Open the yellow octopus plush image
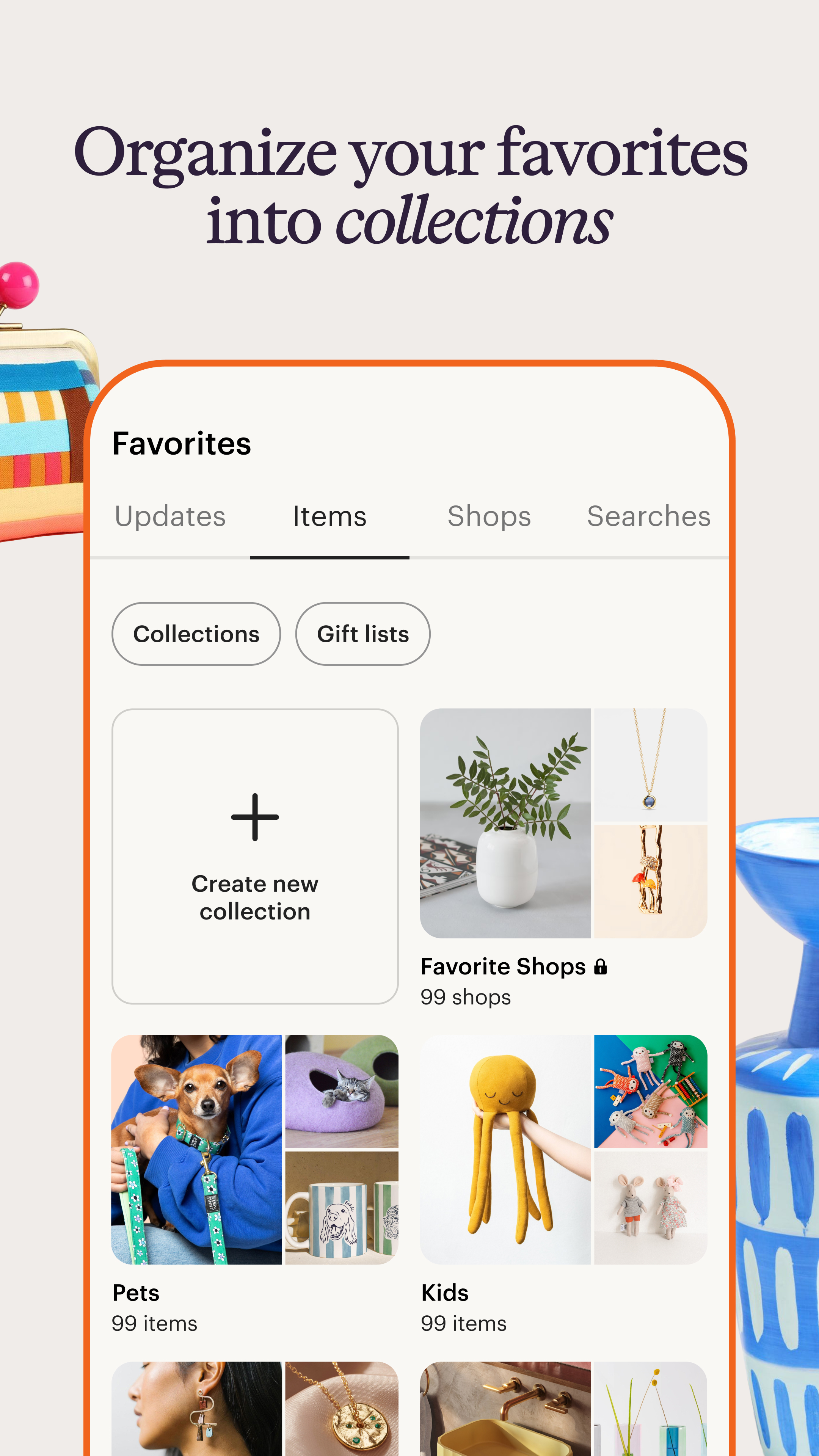 [x=505, y=1150]
